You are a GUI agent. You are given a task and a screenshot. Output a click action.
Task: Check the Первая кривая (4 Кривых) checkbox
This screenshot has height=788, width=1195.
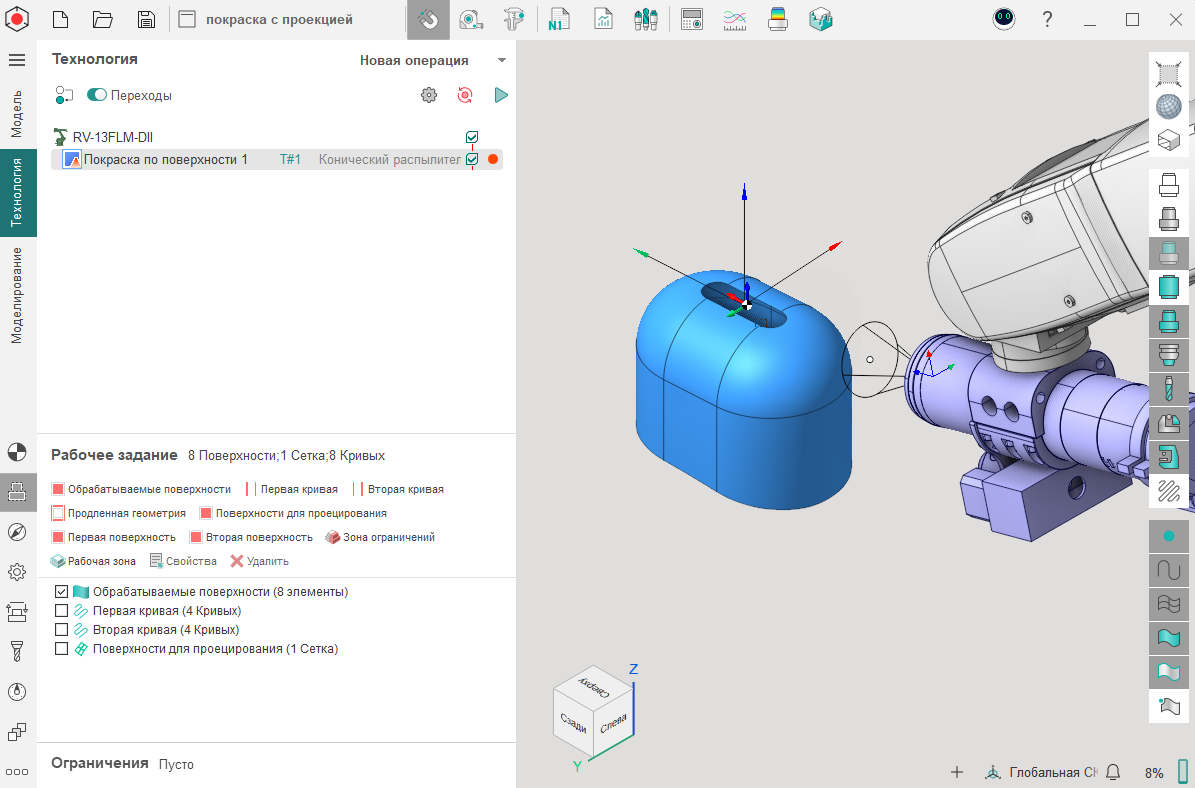62,611
